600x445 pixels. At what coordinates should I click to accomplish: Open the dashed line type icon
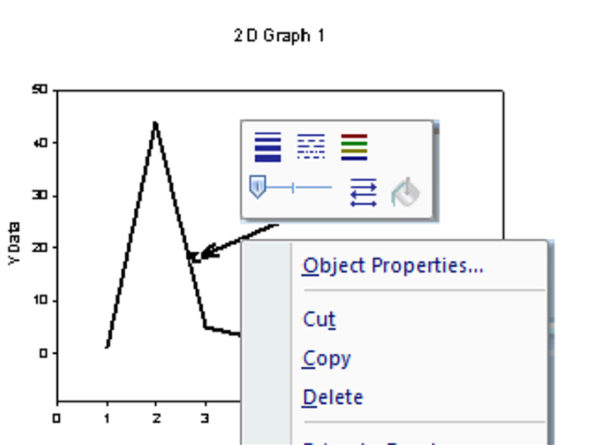311,147
